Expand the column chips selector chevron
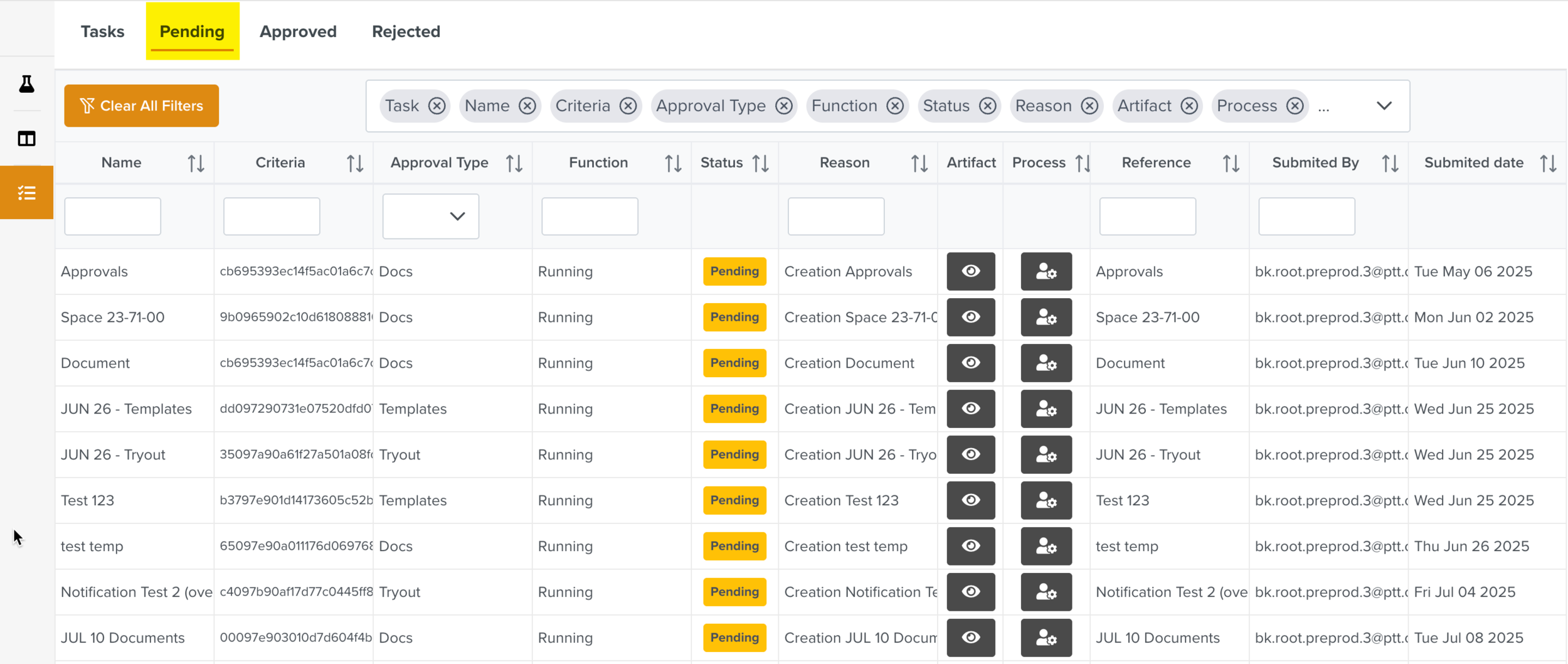Viewport: 1568px width, 664px height. pyautogui.click(x=1384, y=106)
